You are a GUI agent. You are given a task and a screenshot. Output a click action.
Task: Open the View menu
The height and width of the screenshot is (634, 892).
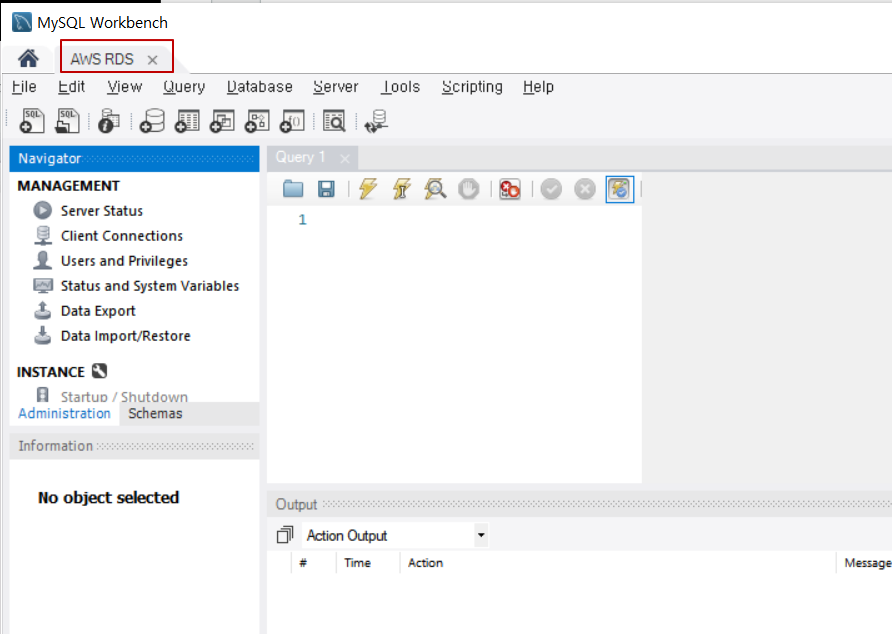pos(125,87)
